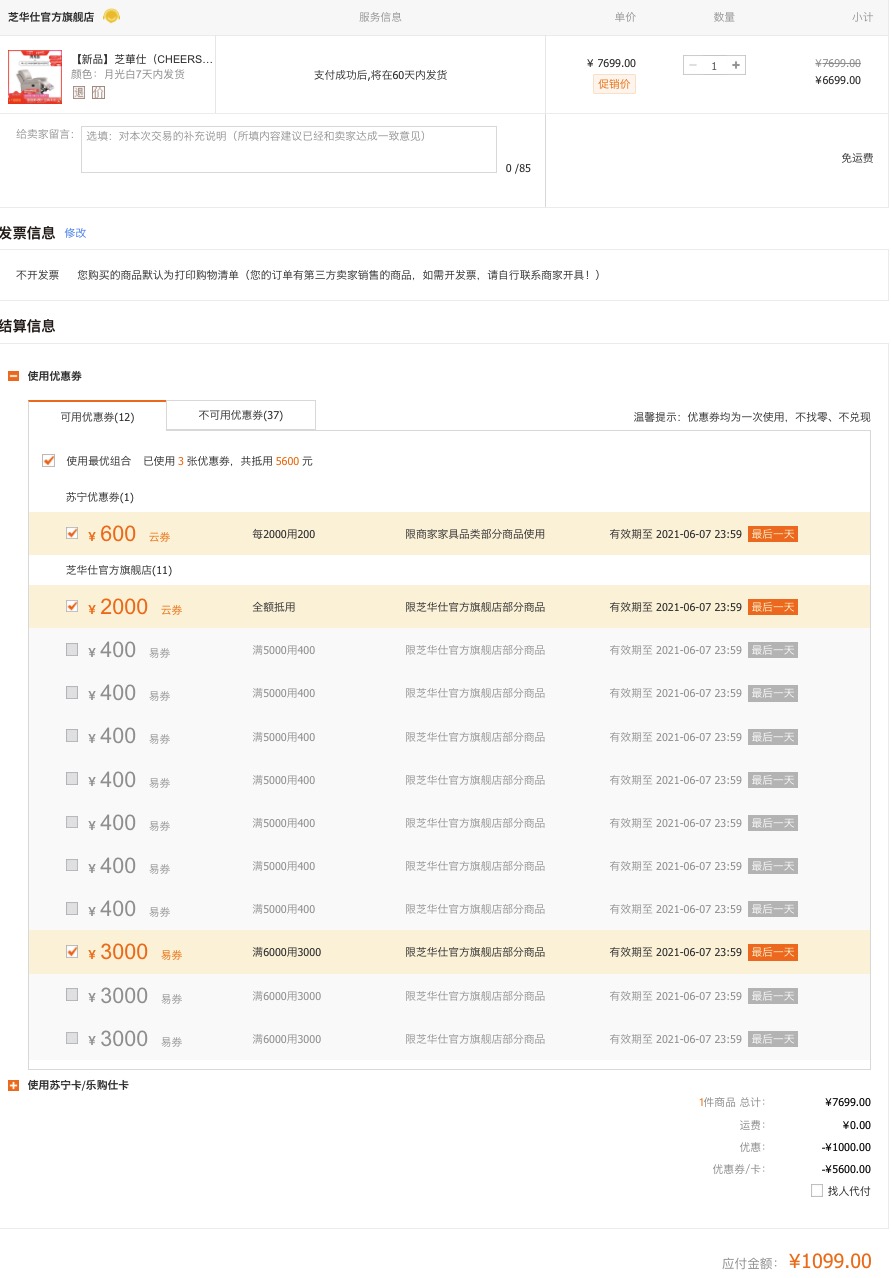Switch to the 不可用优惠券(37) tab

pos(241,415)
